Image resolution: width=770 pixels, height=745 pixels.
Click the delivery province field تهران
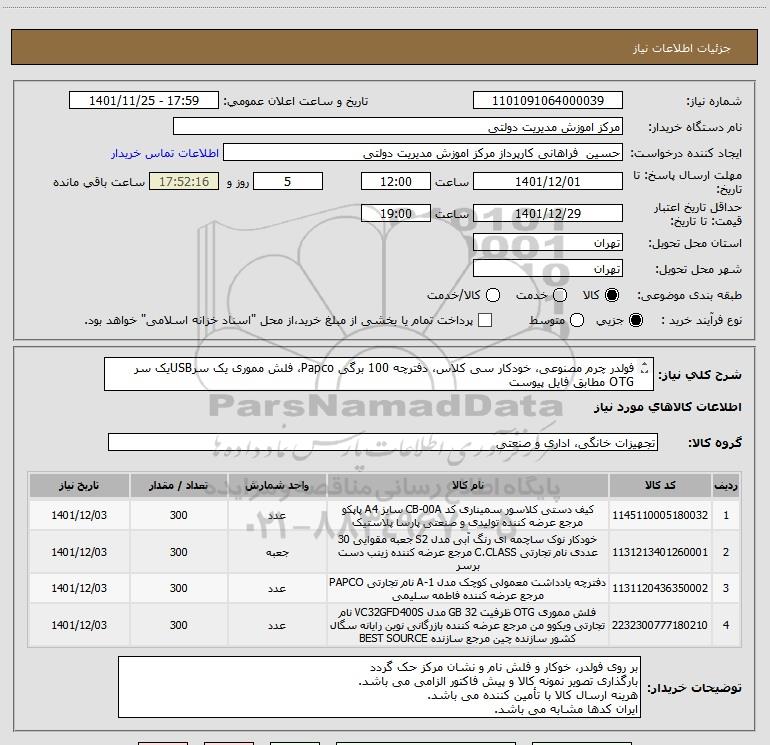(x=548, y=243)
